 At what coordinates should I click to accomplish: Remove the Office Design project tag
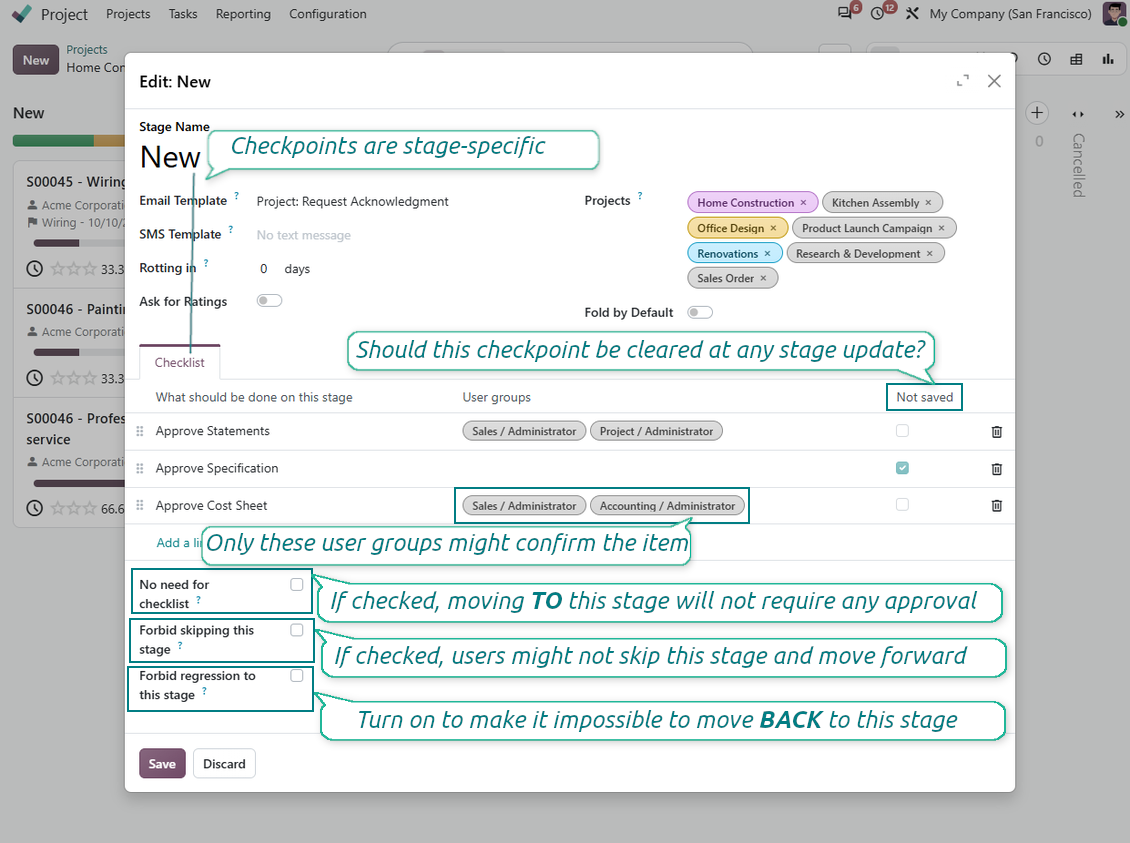click(773, 228)
